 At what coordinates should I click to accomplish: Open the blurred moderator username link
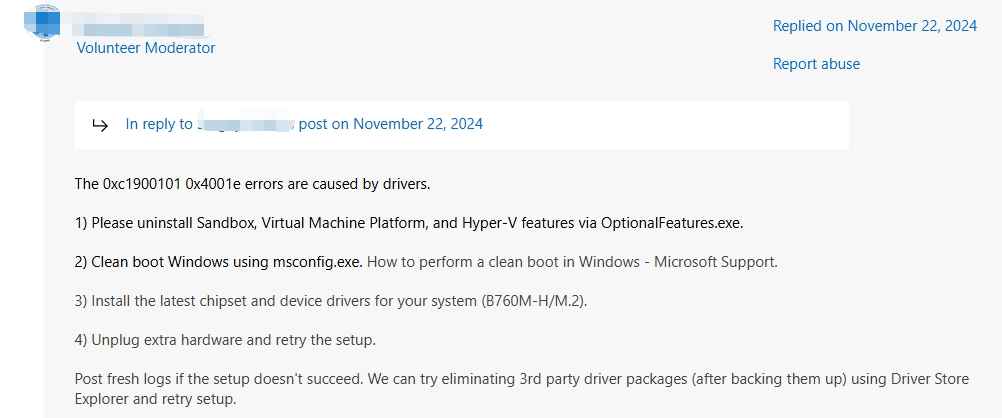pyautogui.click(x=140, y=24)
